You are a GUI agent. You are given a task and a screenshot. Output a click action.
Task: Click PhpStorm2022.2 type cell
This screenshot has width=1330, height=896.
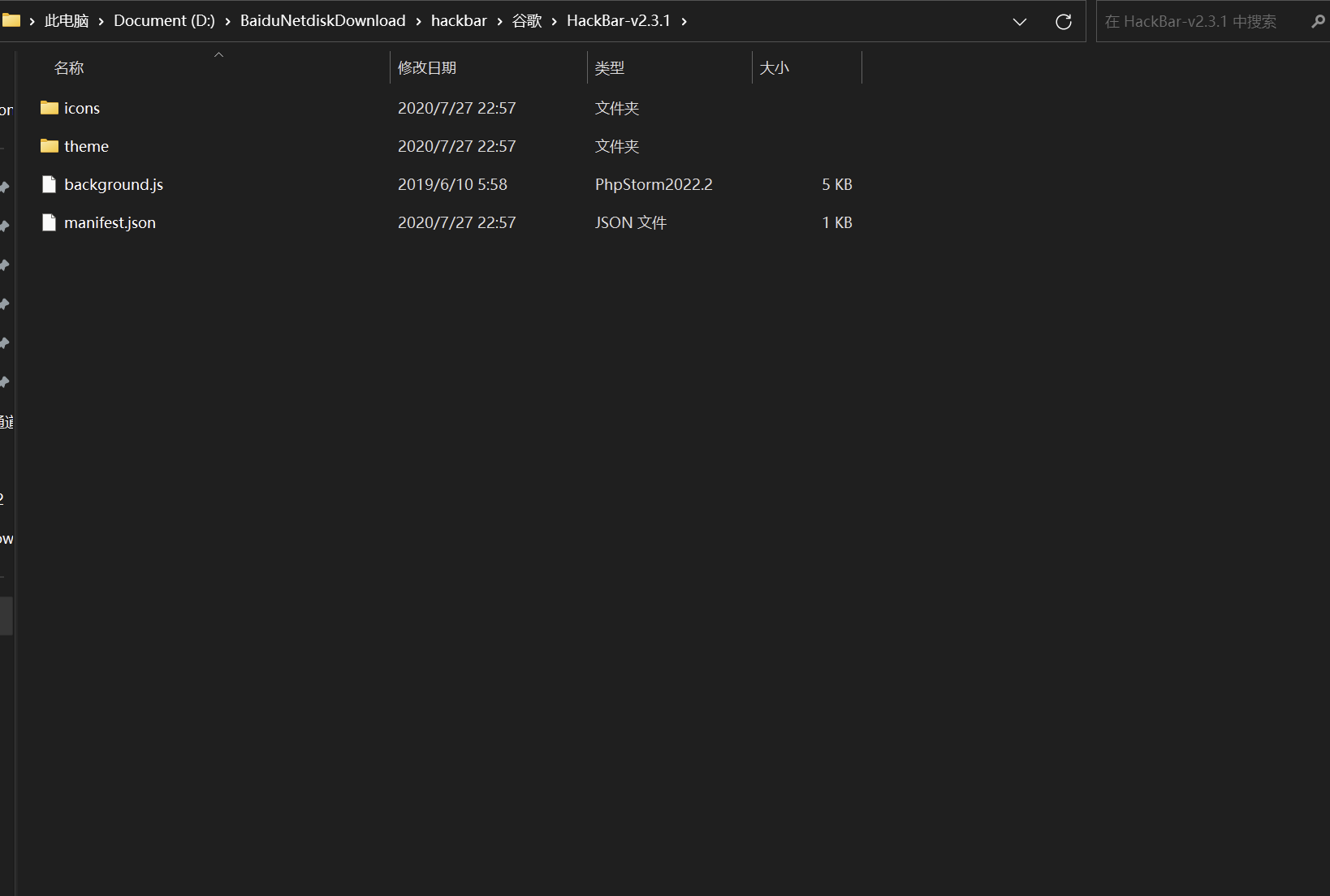(654, 184)
